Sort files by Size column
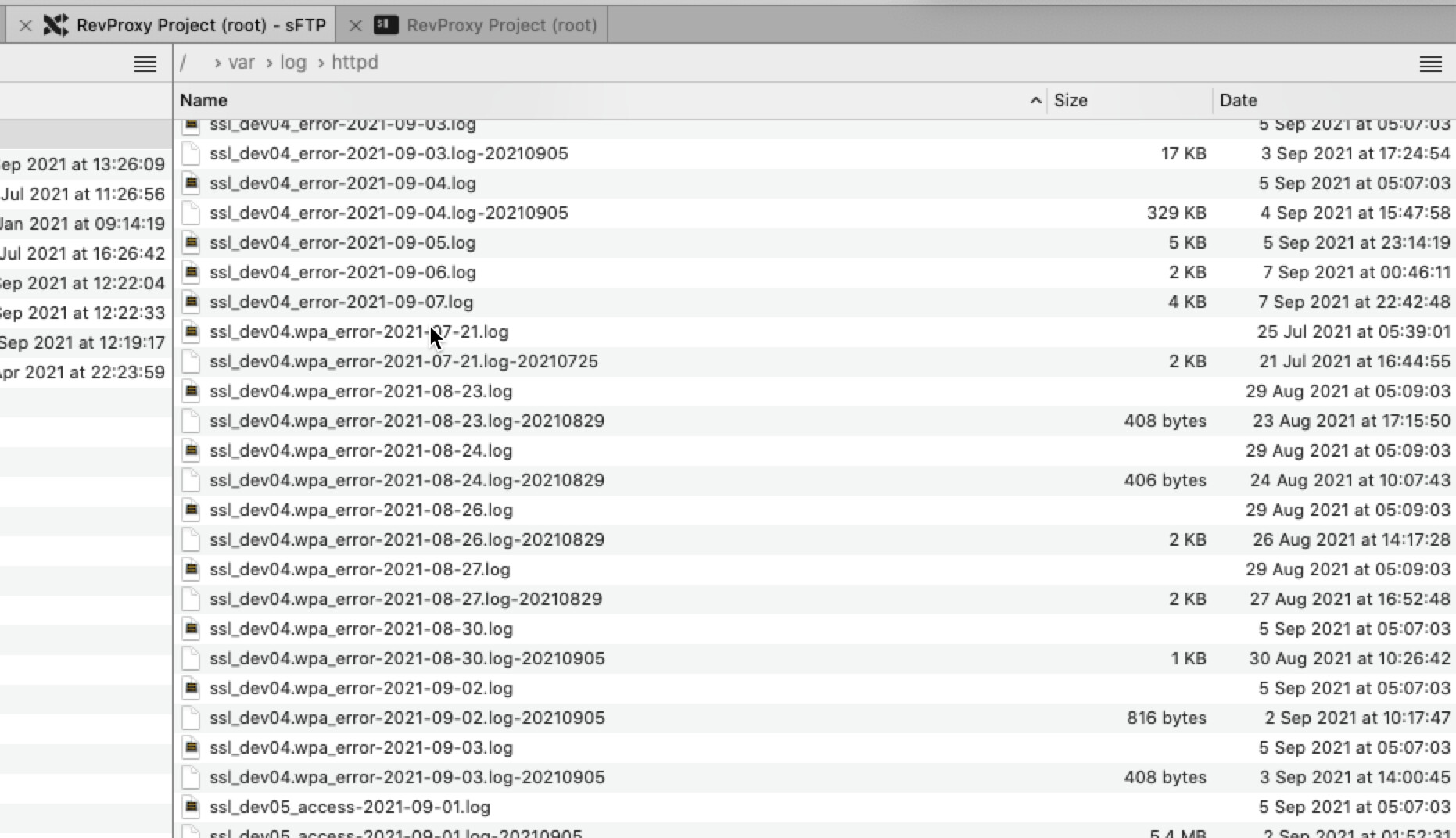 tap(1070, 101)
